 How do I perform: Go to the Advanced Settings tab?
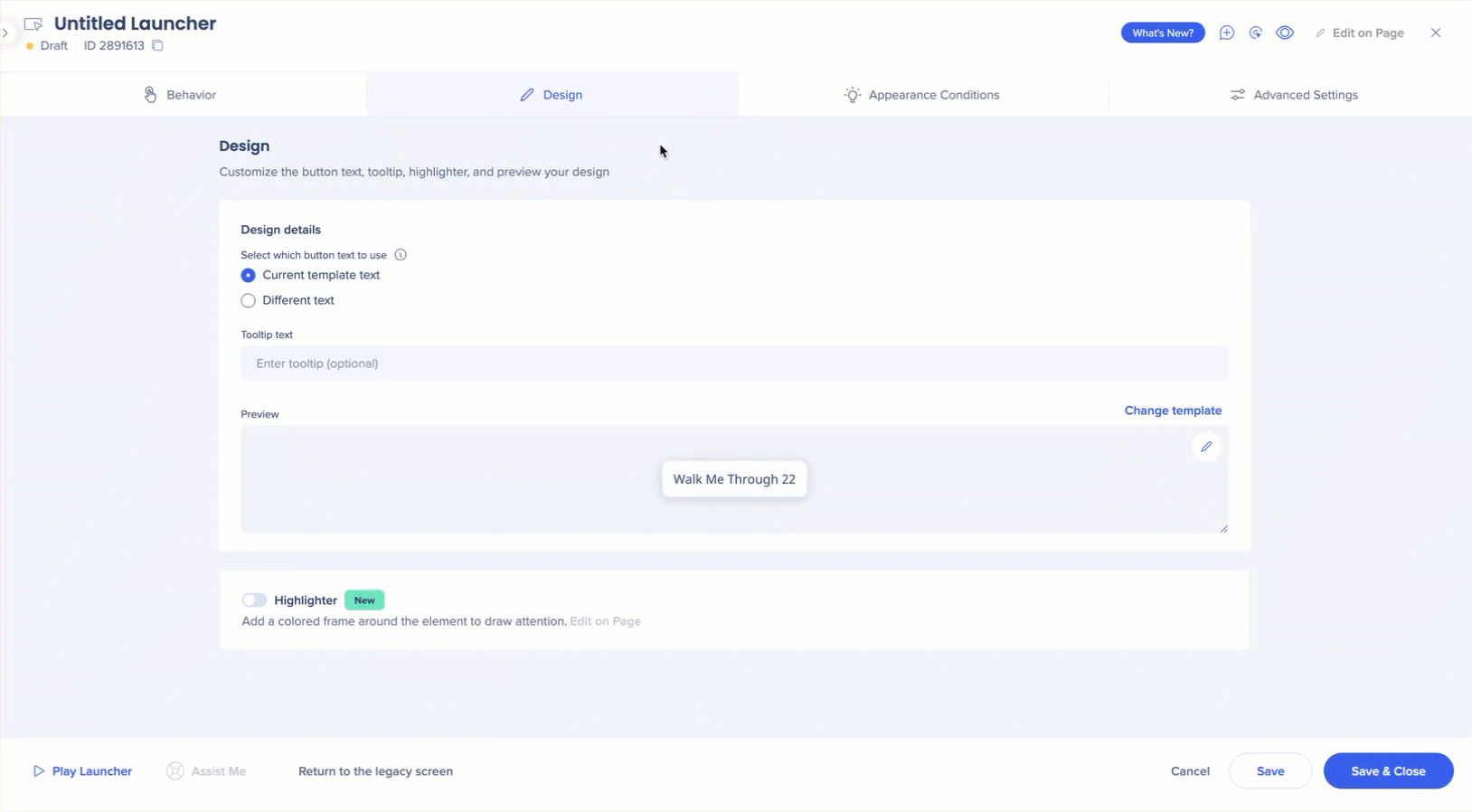click(x=1293, y=95)
